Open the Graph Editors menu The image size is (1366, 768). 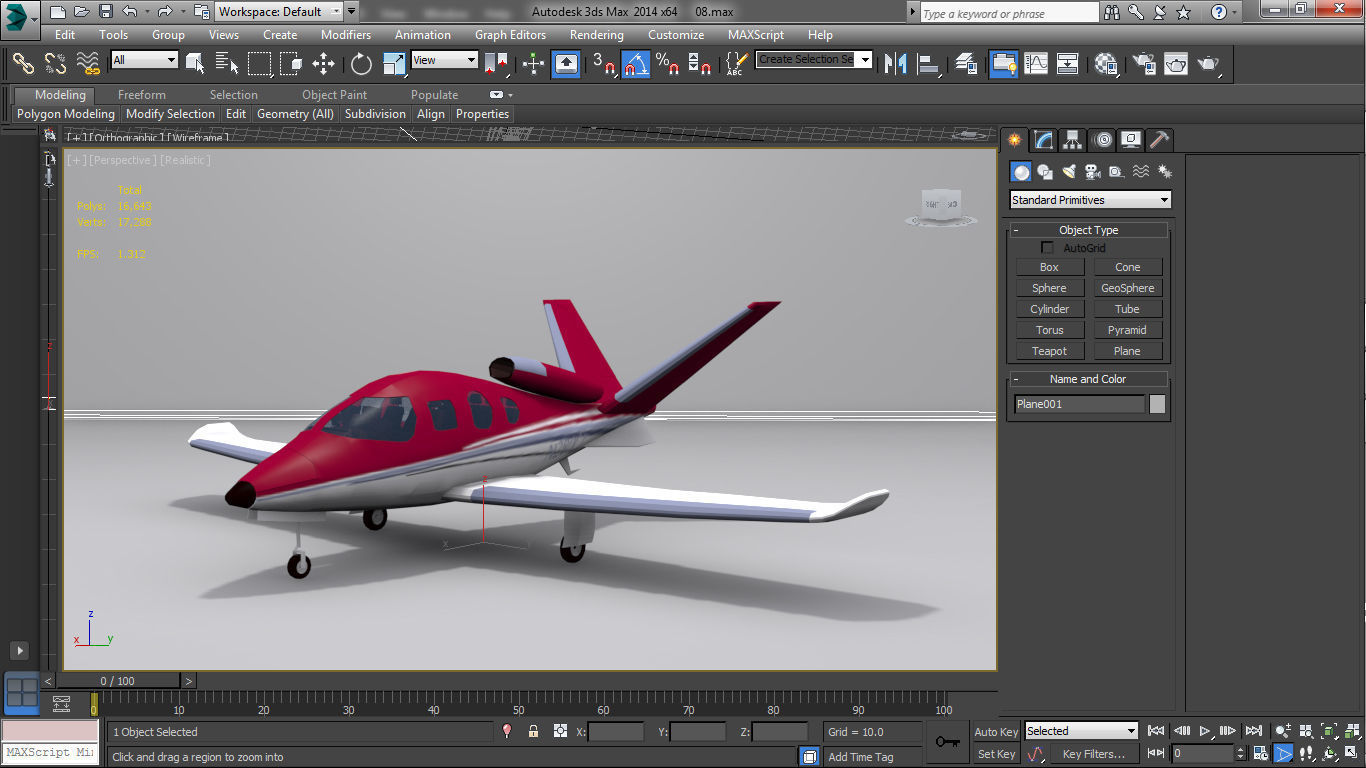(x=510, y=34)
